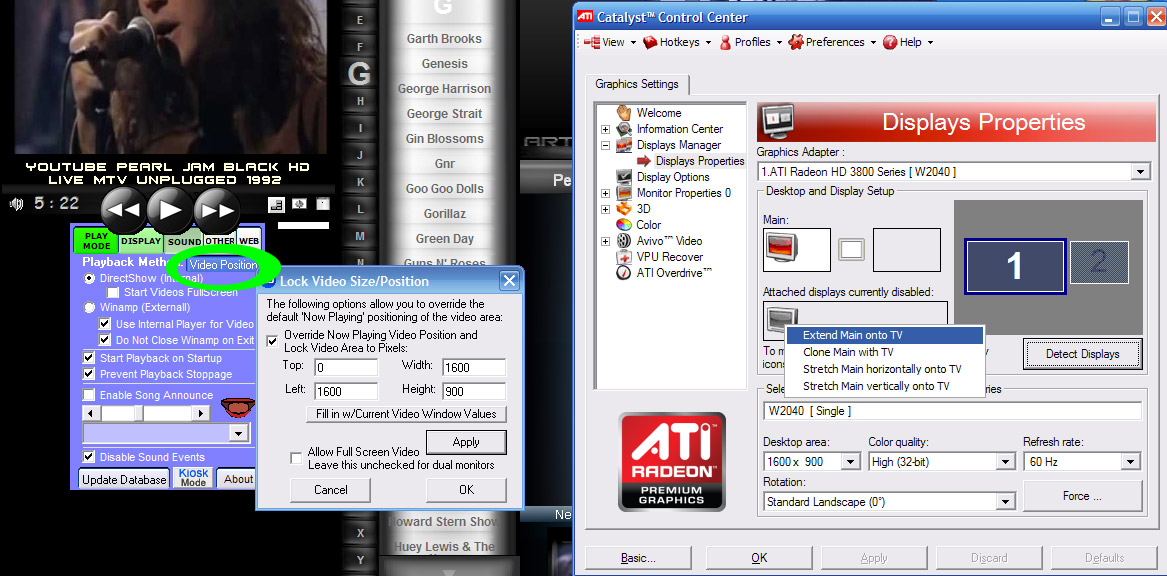Click the ATI Overdrive gauge icon
This screenshot has height=576, width=1167.
[x=624, y=273]
